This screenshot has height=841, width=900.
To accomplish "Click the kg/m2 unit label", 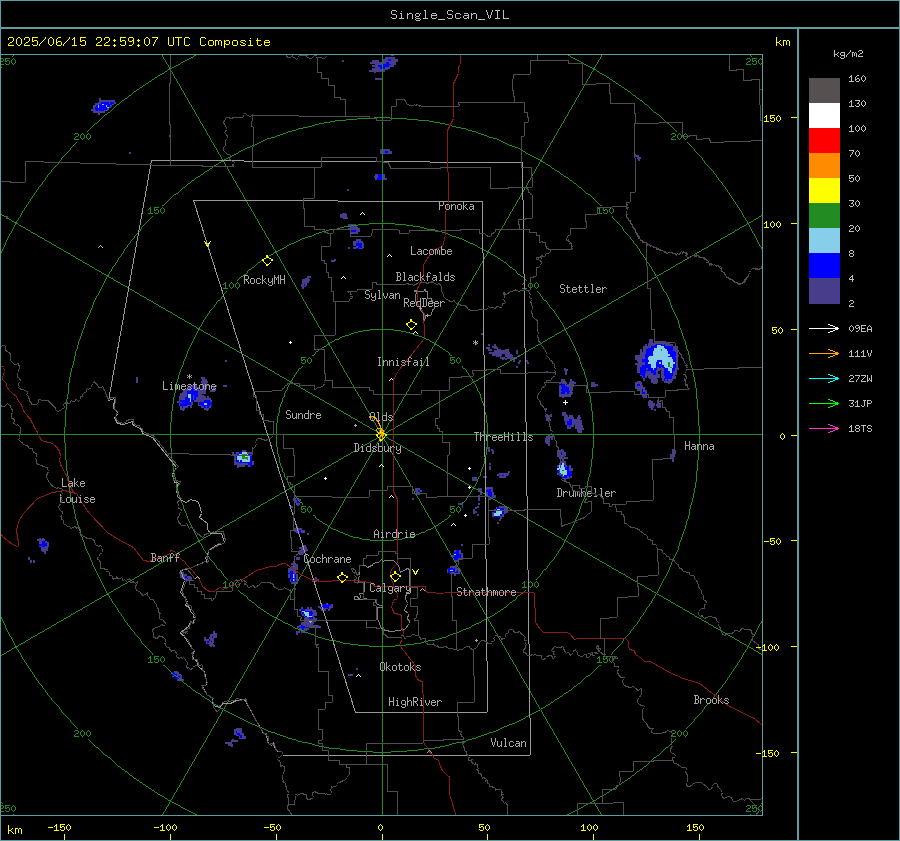I will [x=848, y=54].
